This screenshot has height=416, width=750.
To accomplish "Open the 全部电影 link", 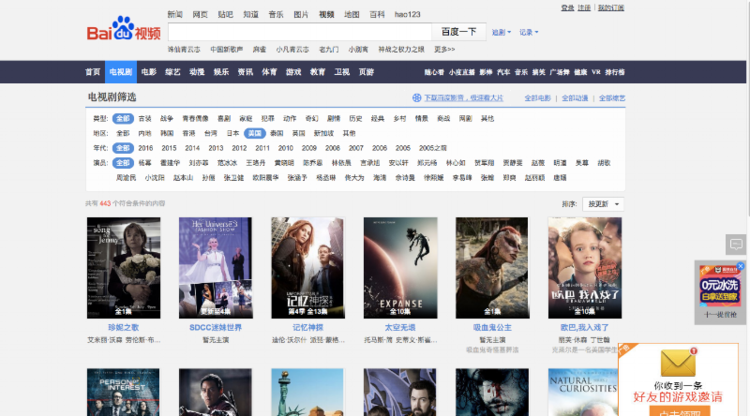I will (538, 98).
